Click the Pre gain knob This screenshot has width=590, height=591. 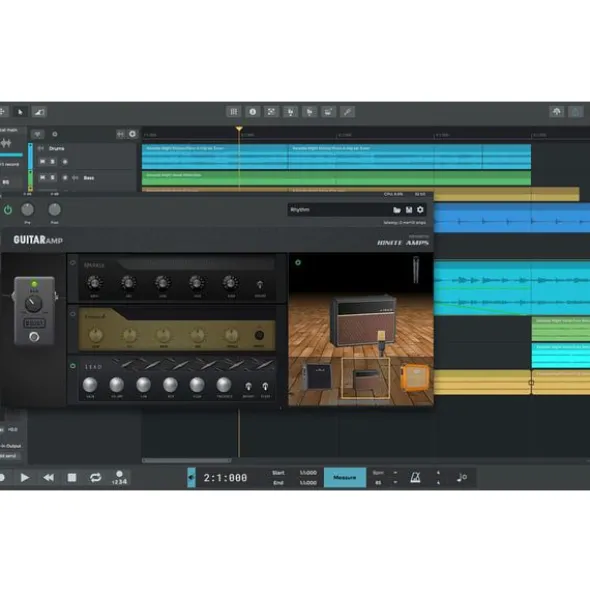pyautogui.click(x=27, y=210)
